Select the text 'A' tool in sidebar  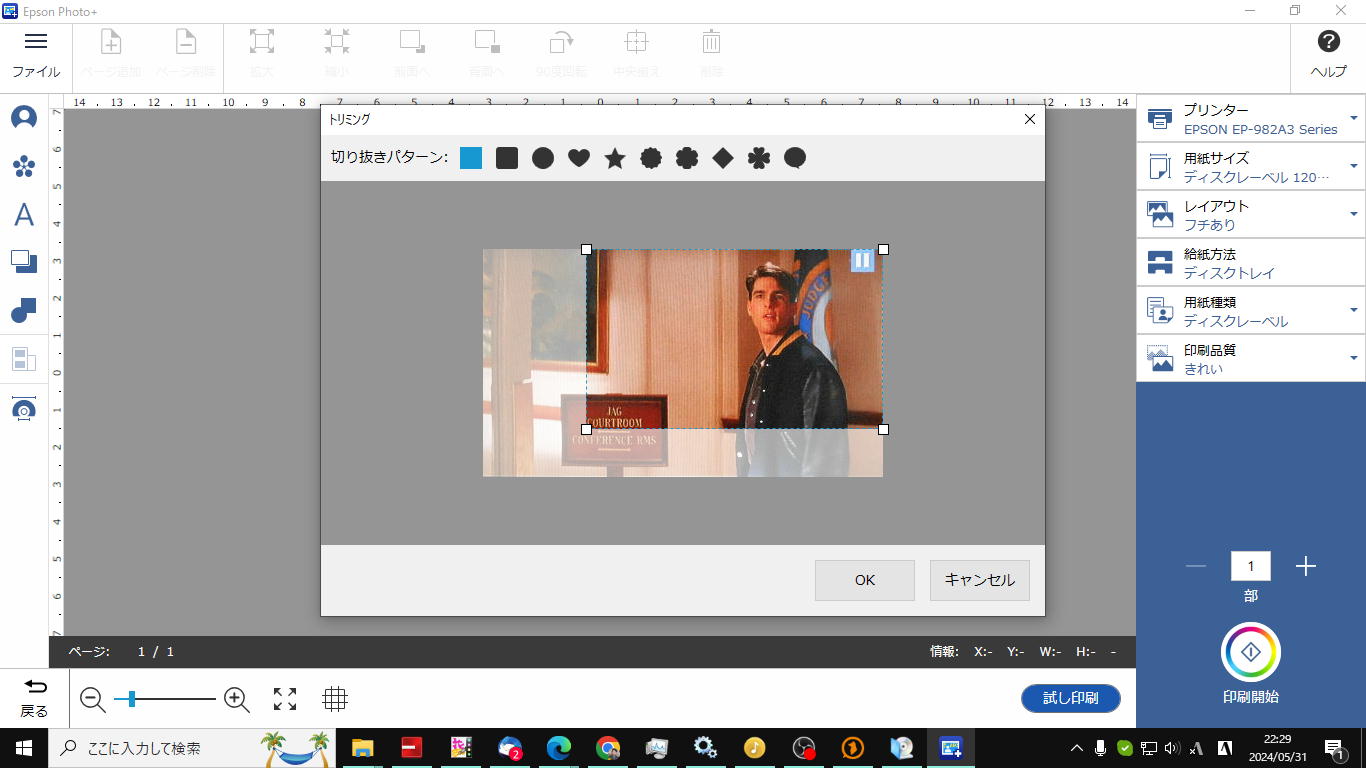24,214
